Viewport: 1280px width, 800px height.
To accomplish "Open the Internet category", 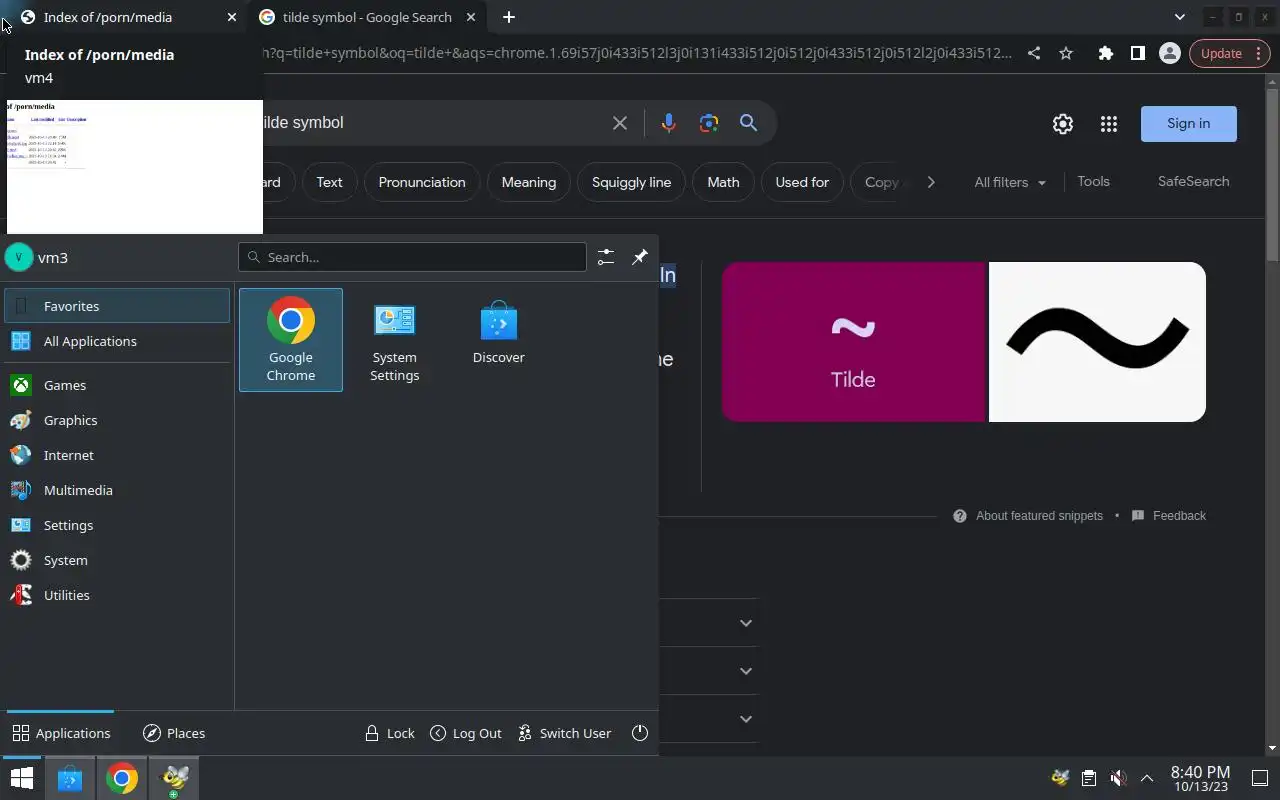I will point(117,455).
